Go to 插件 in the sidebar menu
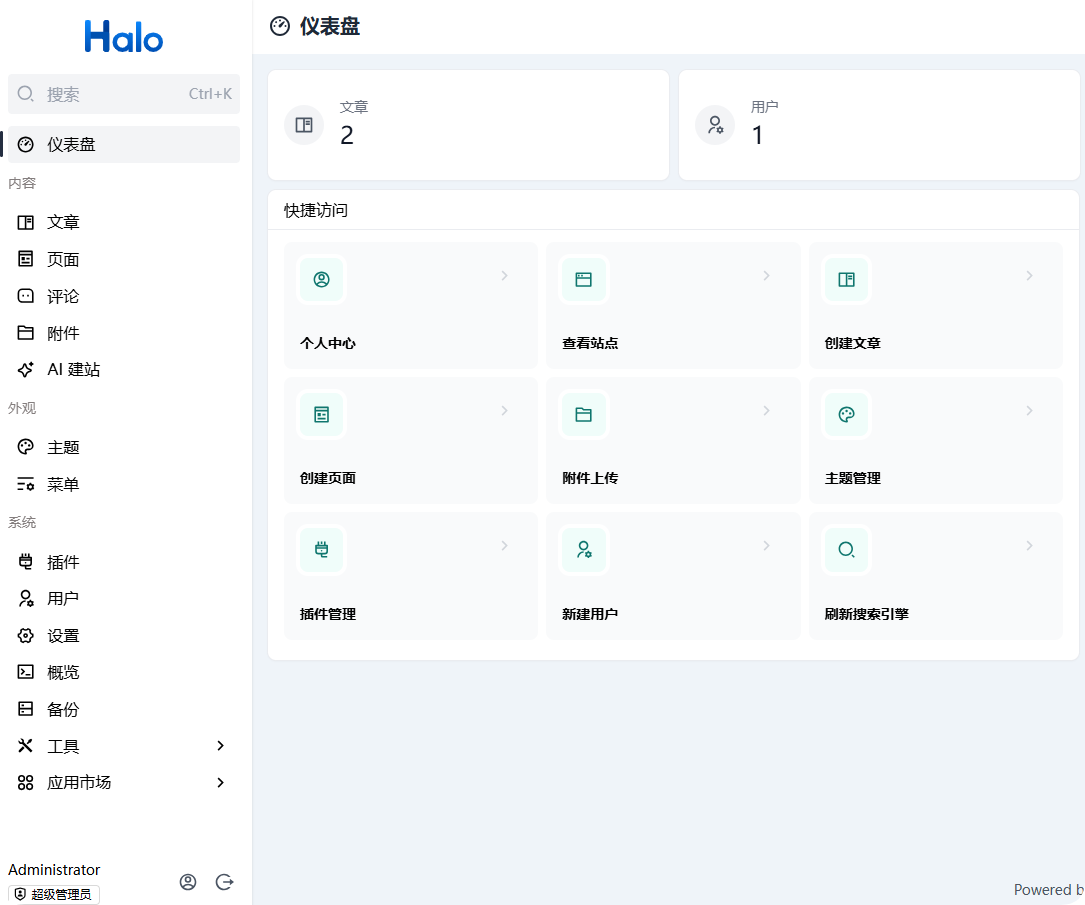The height and width of the screenshot is (905, 1085). (63, 562)
